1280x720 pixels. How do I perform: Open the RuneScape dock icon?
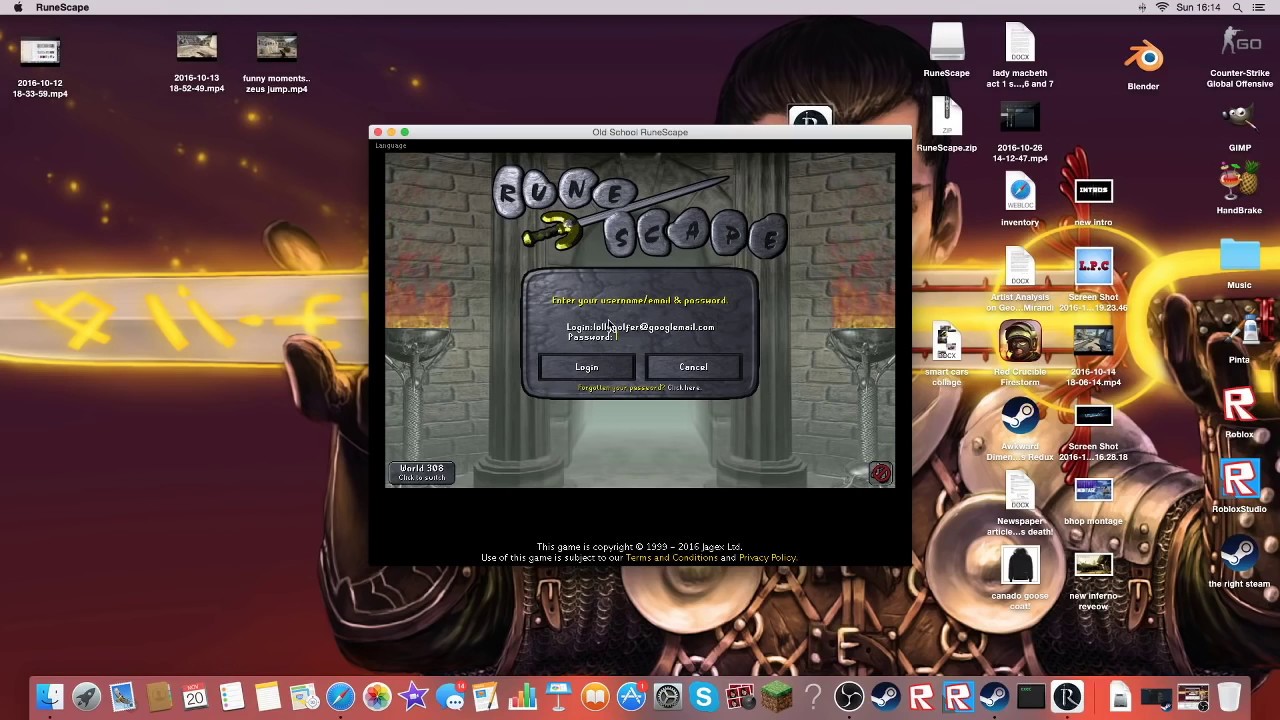tap(1067, 696)
